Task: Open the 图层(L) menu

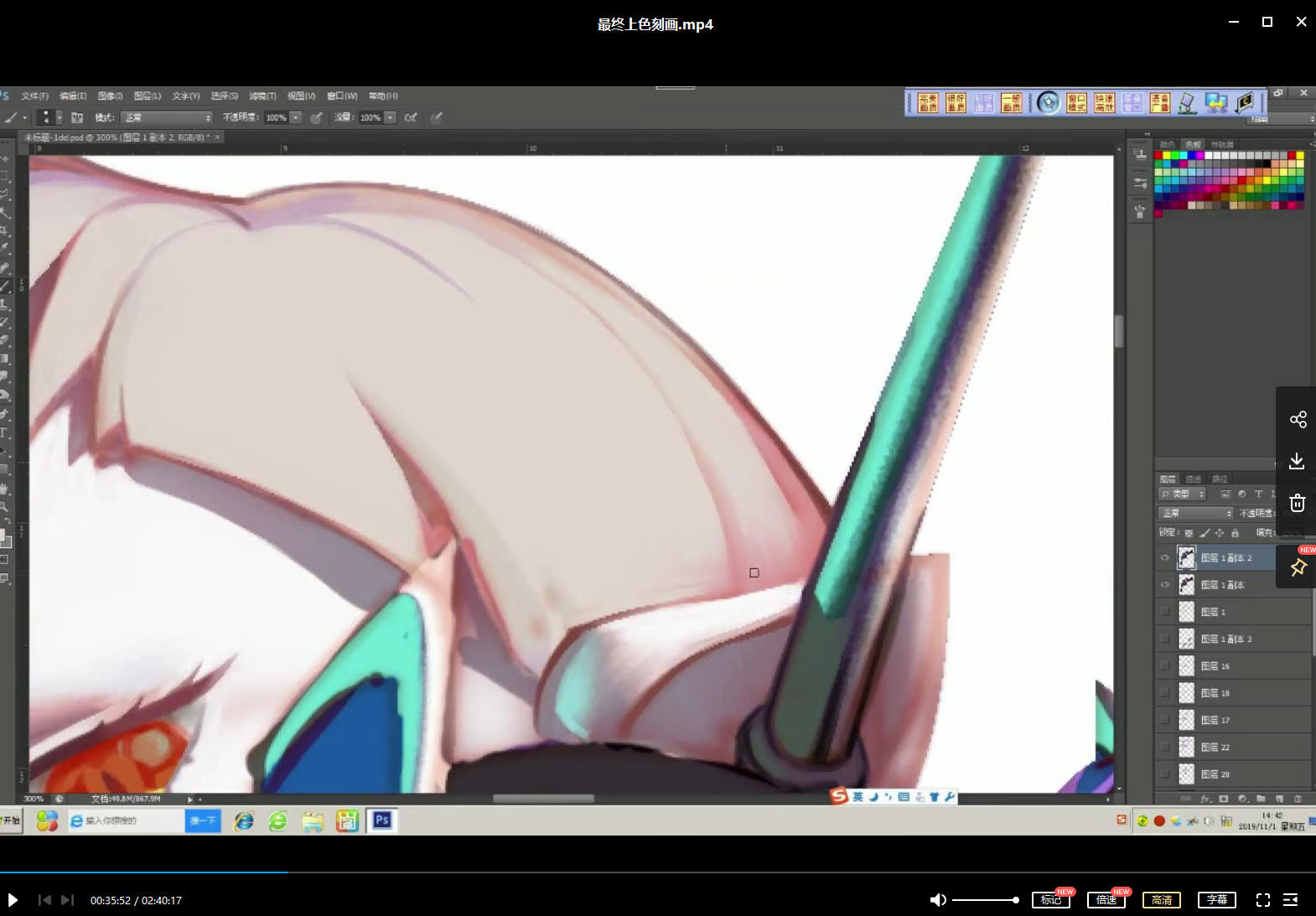Action: pos(147,96)
